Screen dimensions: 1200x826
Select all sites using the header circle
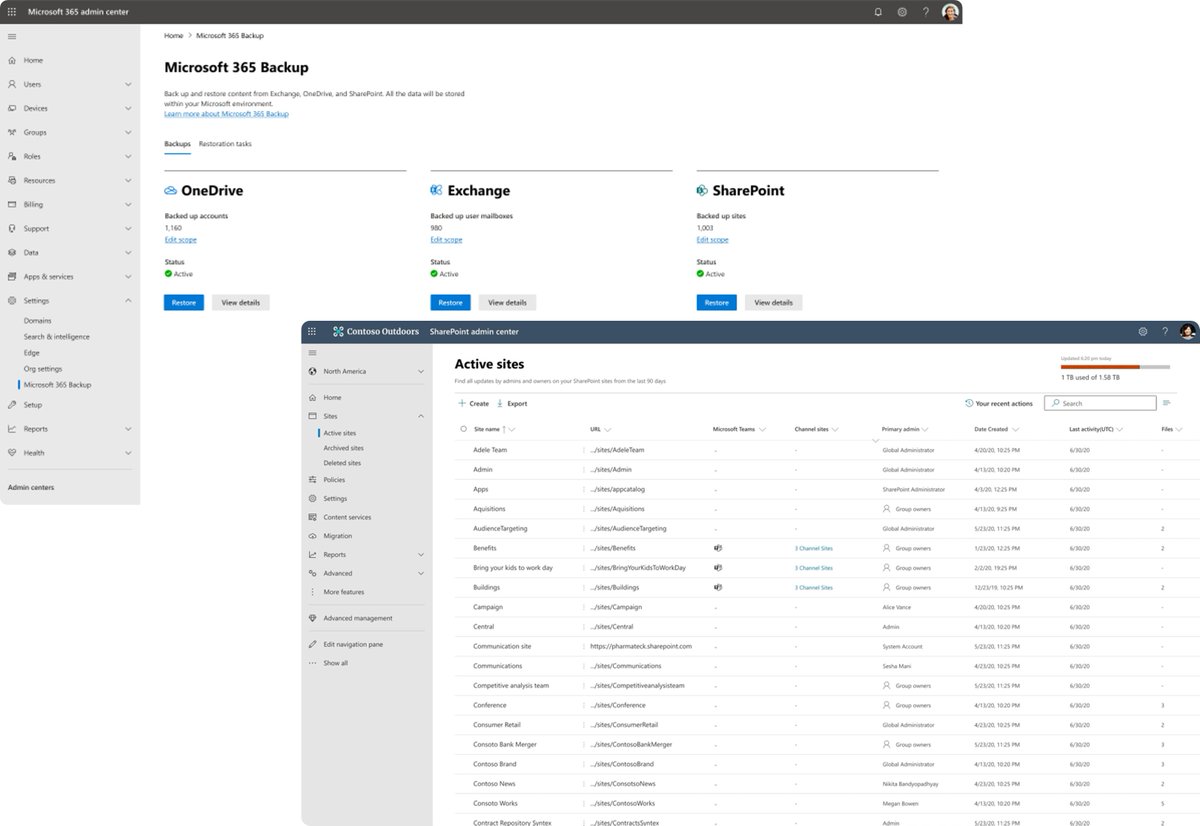click(463, 428)
